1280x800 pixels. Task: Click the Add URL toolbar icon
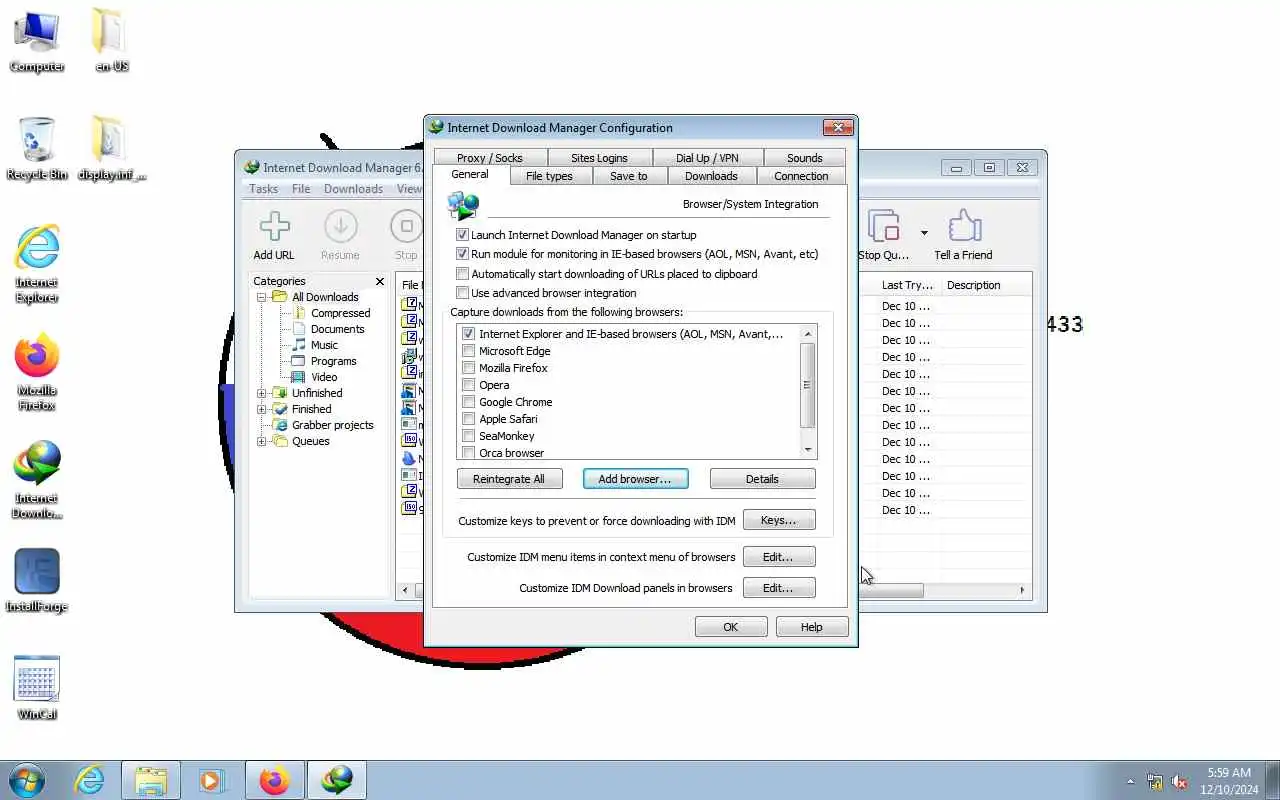click(x=274, y=226)
